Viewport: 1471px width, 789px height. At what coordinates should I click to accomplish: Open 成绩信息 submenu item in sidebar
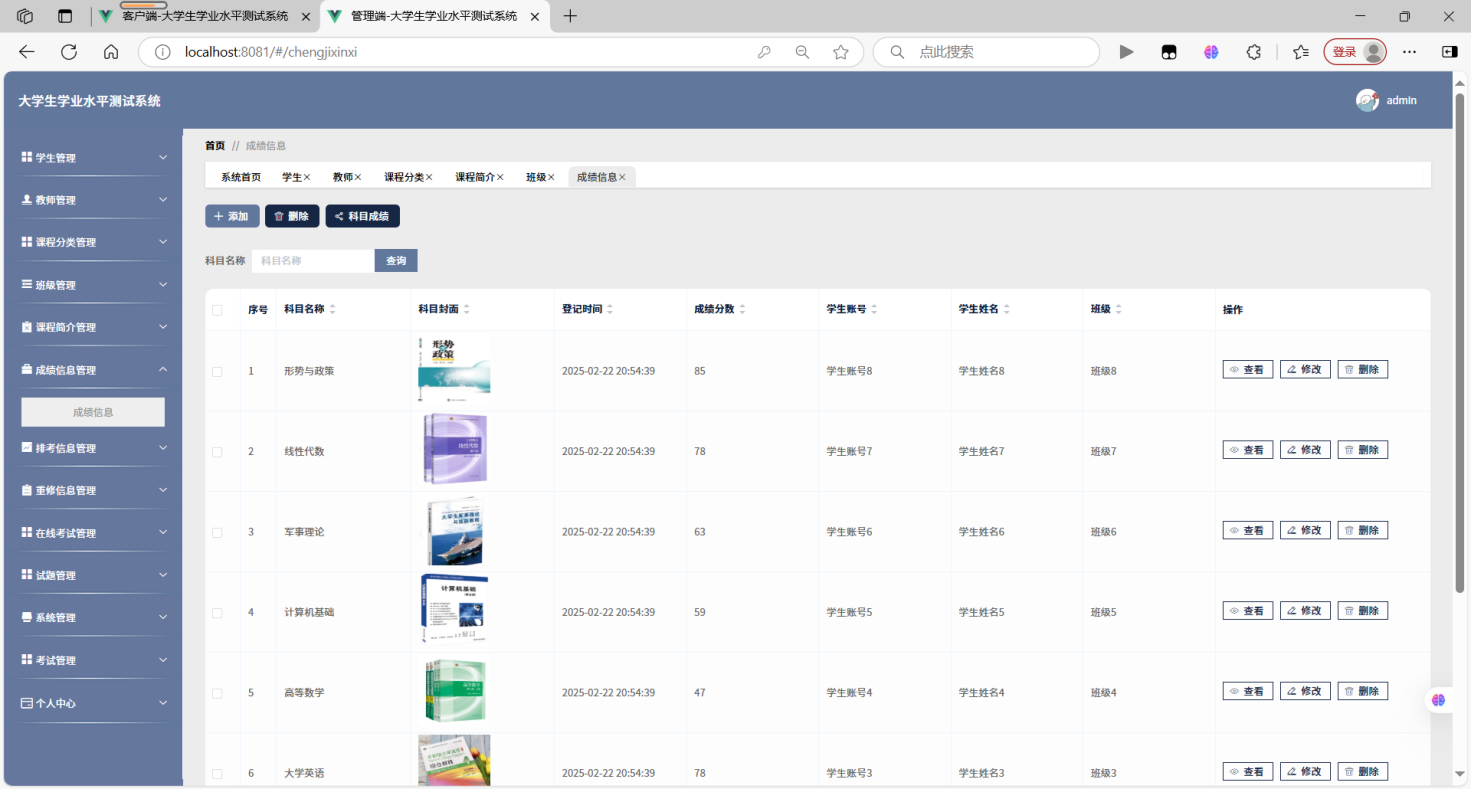[x=93, y=412]
